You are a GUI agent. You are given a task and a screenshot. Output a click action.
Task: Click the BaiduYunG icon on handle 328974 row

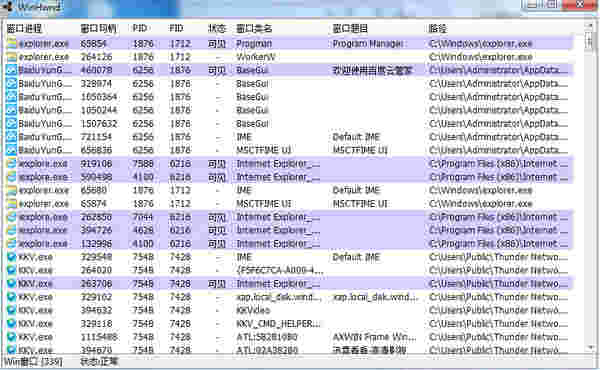point(11,83)
